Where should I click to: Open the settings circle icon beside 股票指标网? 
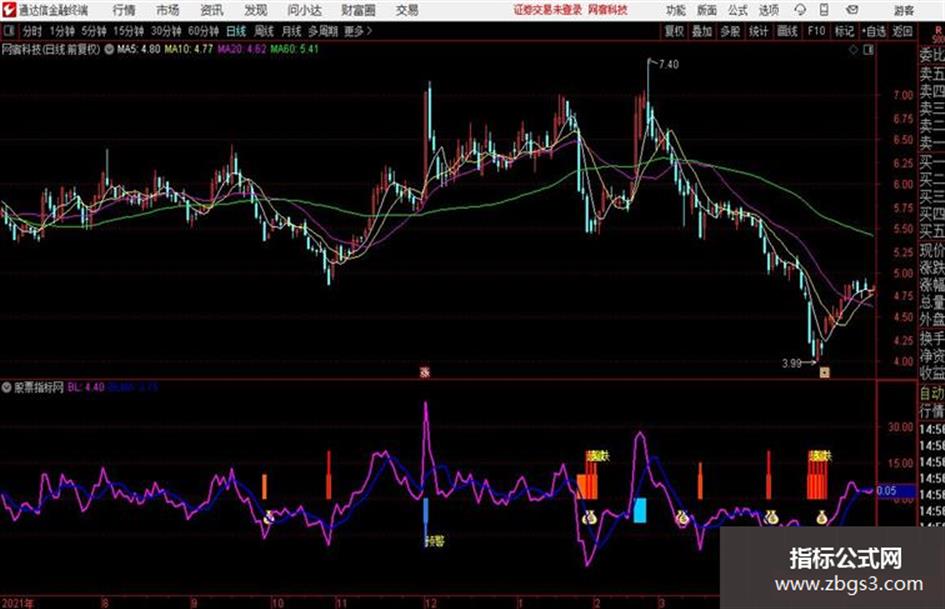[7, 387]
